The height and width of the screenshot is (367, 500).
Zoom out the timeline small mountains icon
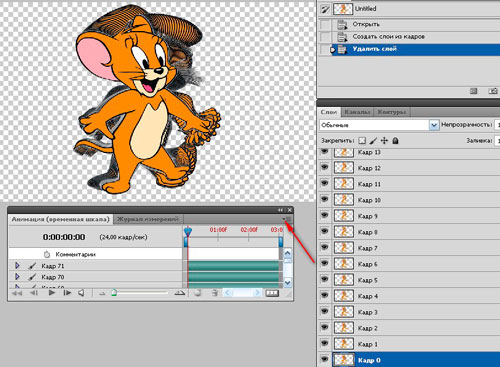(x=102, y=294)
